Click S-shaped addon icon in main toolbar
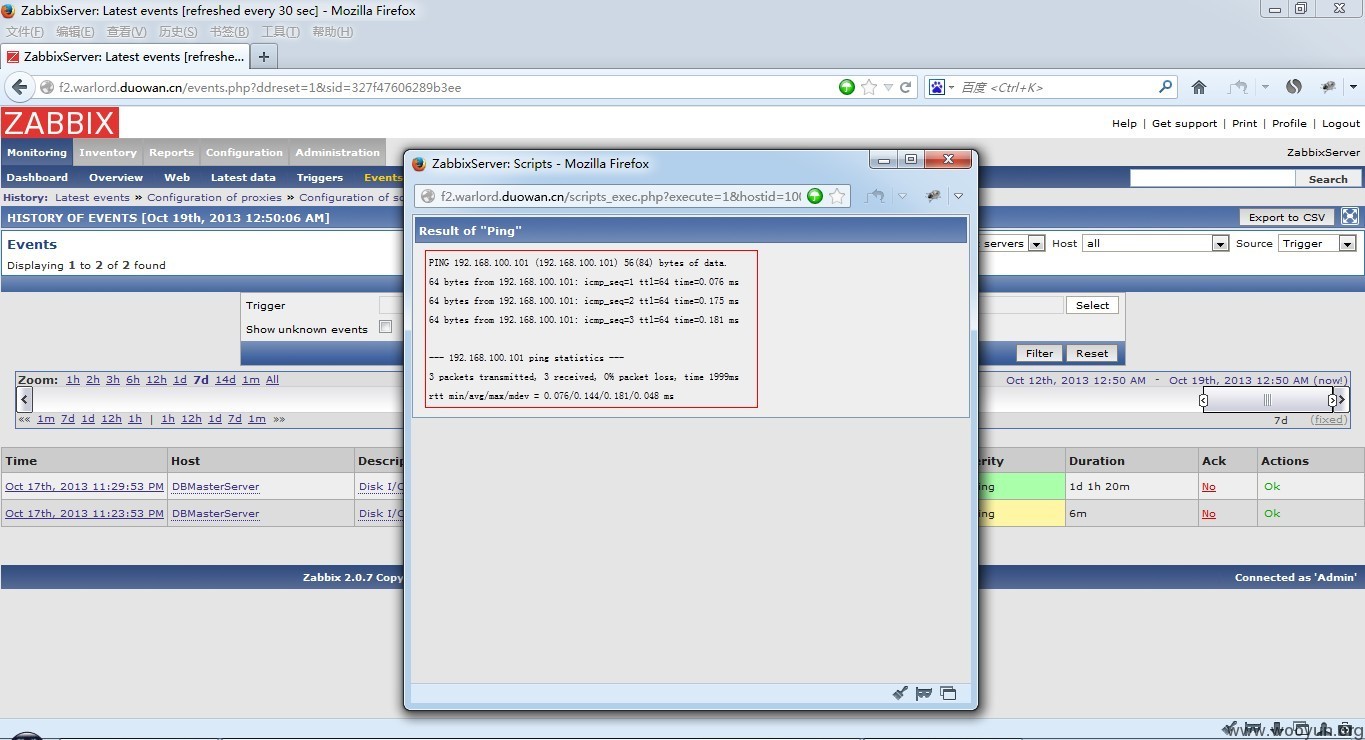This screenshot has width=1365, height=740. pos(1293,87)
